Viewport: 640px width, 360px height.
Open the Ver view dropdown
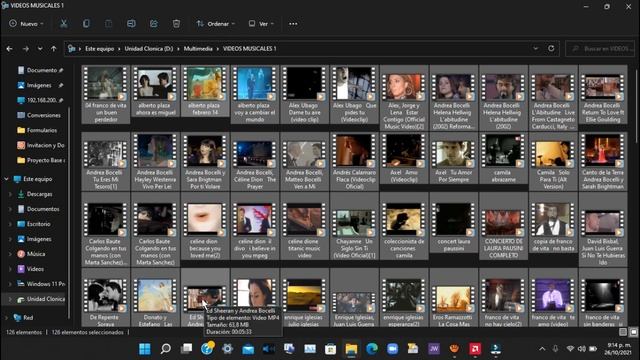tap(261, 24)
